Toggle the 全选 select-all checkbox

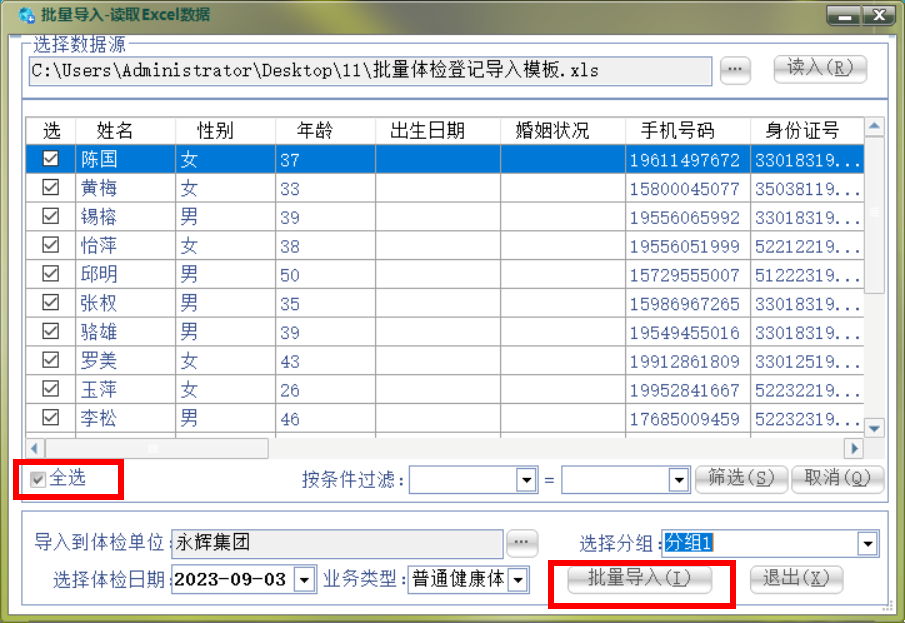coord(38,479)
